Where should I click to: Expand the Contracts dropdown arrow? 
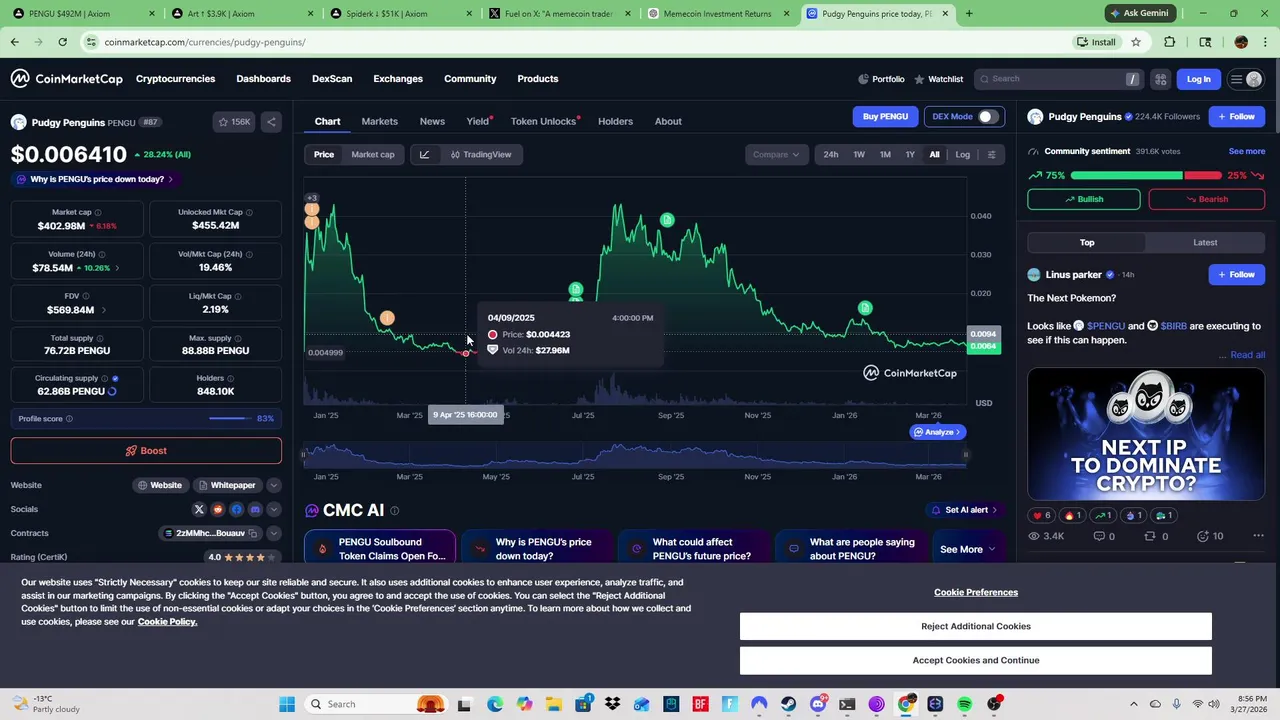273,533
